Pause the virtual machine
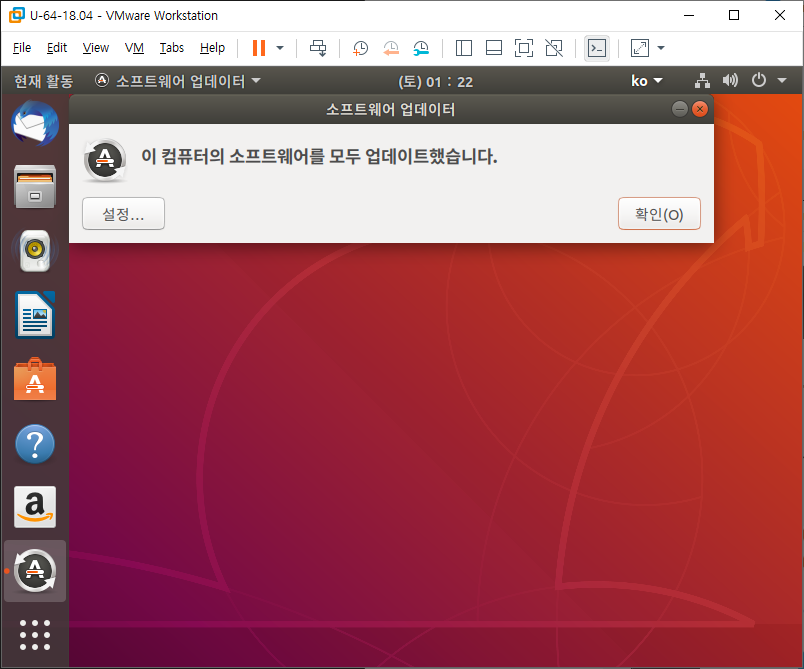Screen dimensions: 804x669 (x=259, y=48)
